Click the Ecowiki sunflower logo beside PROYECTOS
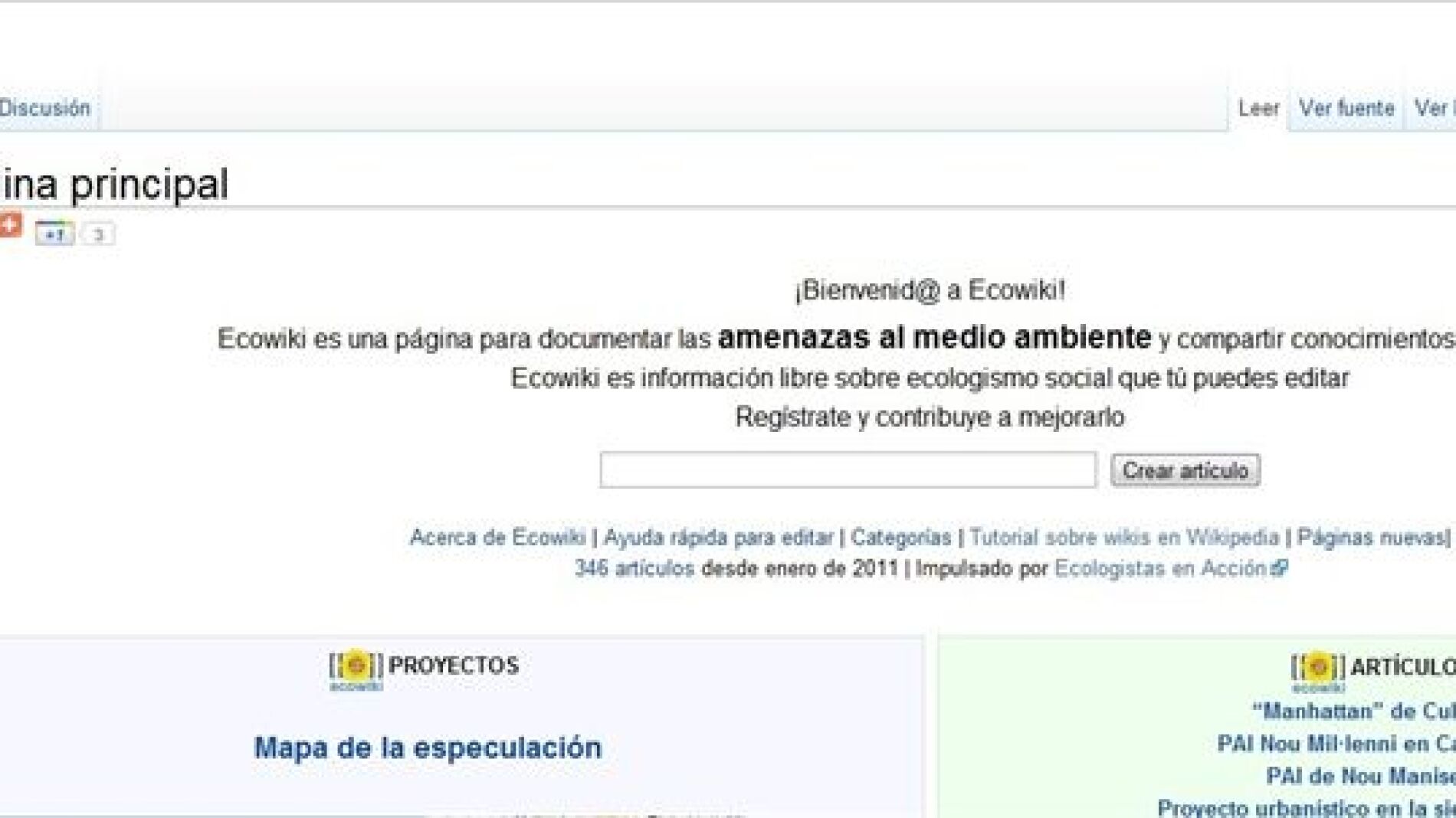The width and height of the screenshot is (1456, 818). tap(356, 669)
